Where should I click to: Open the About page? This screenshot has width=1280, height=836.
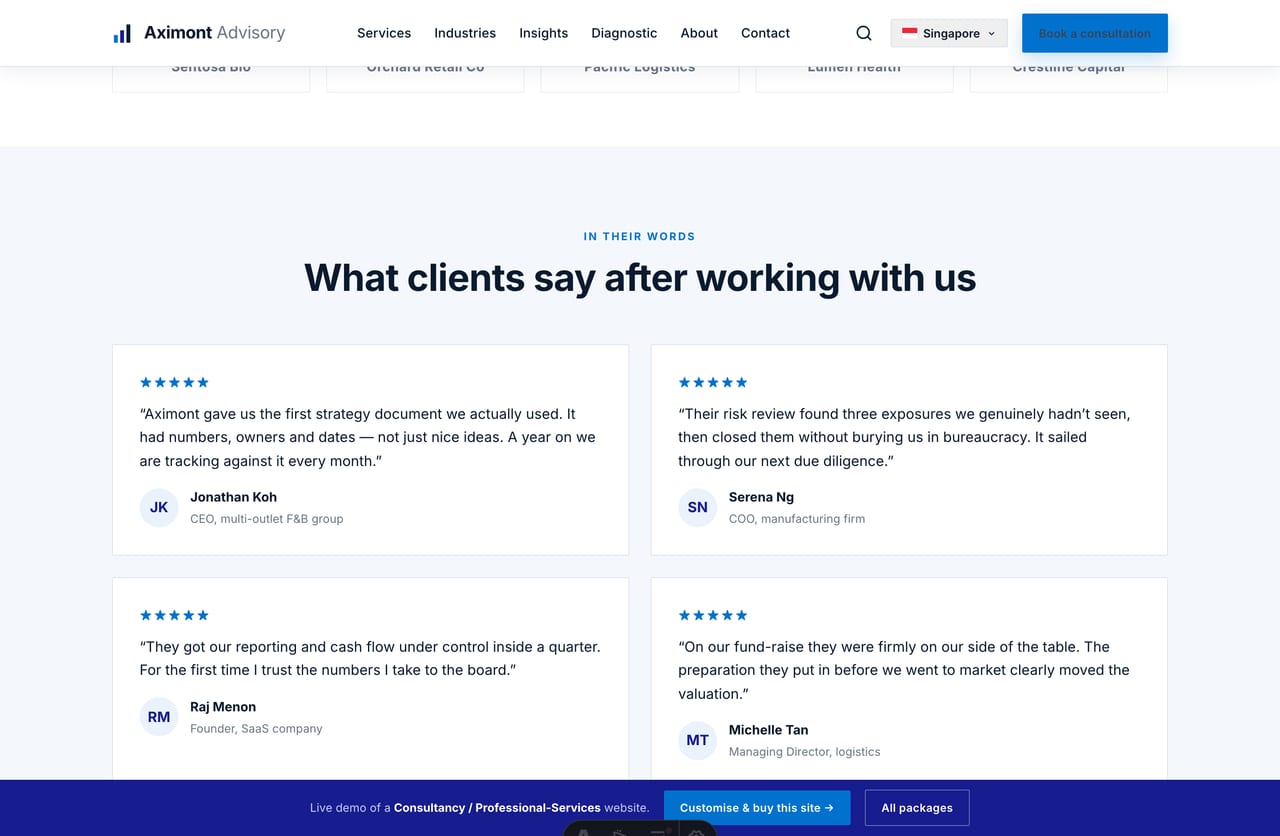[699, 33]
